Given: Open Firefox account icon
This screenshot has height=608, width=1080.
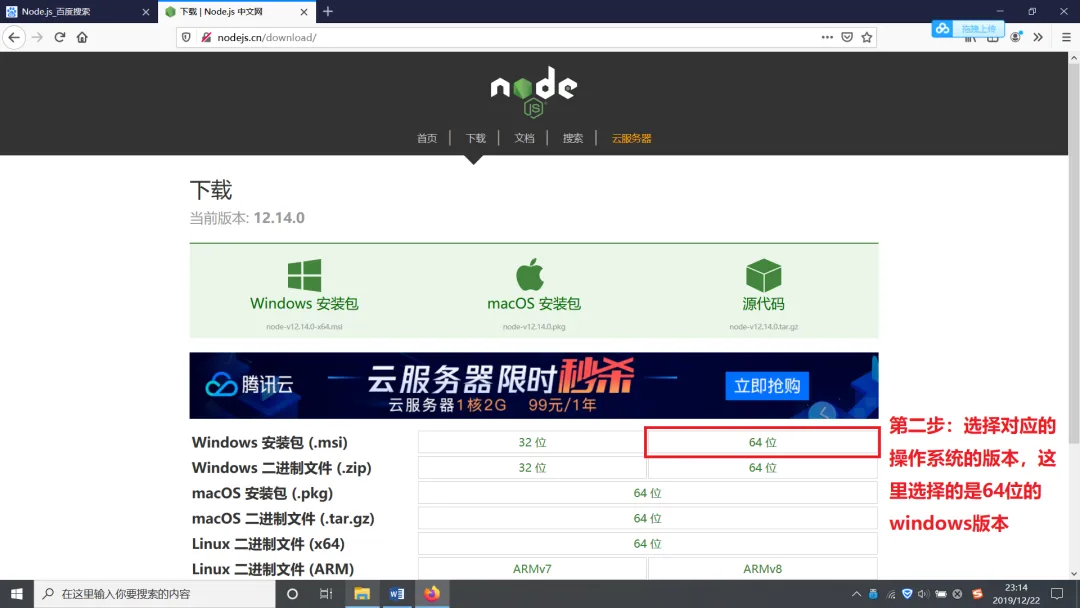Looking at the screenshot, I should coord(1015,37).
